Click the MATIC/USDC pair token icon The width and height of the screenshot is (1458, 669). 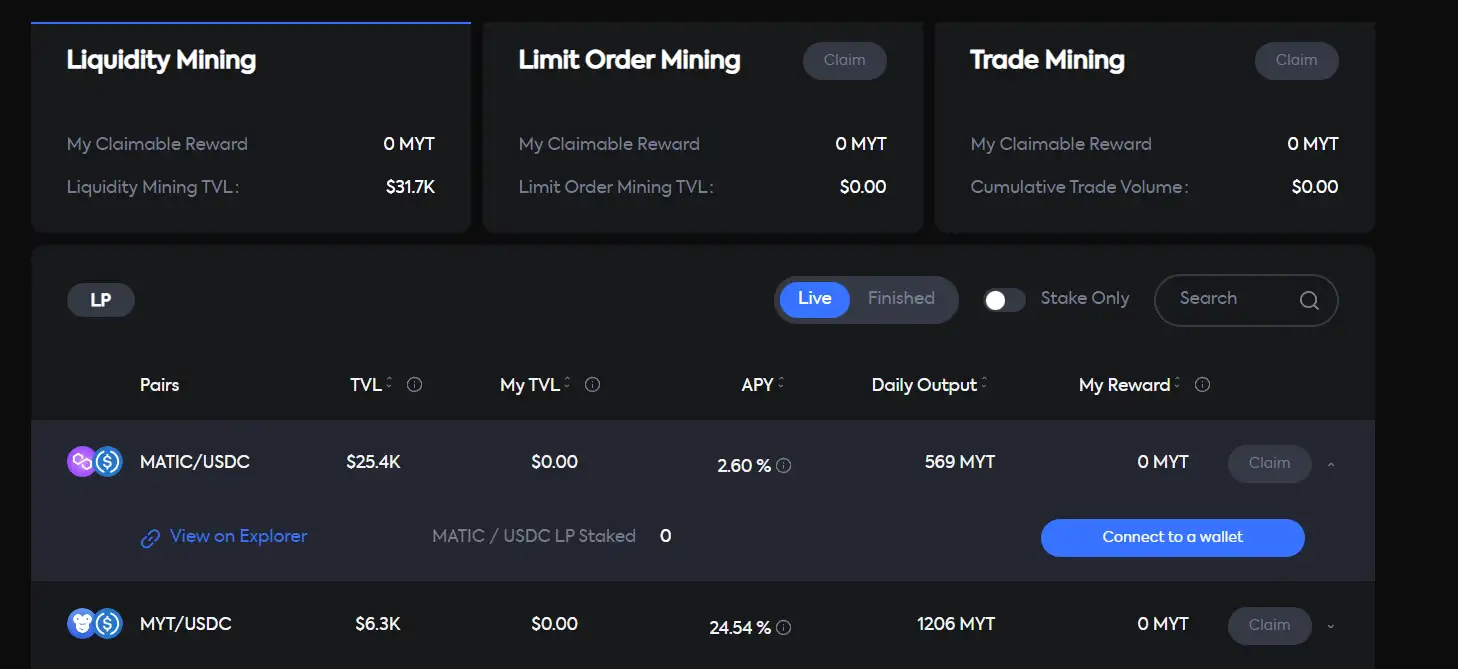(95, 462)
